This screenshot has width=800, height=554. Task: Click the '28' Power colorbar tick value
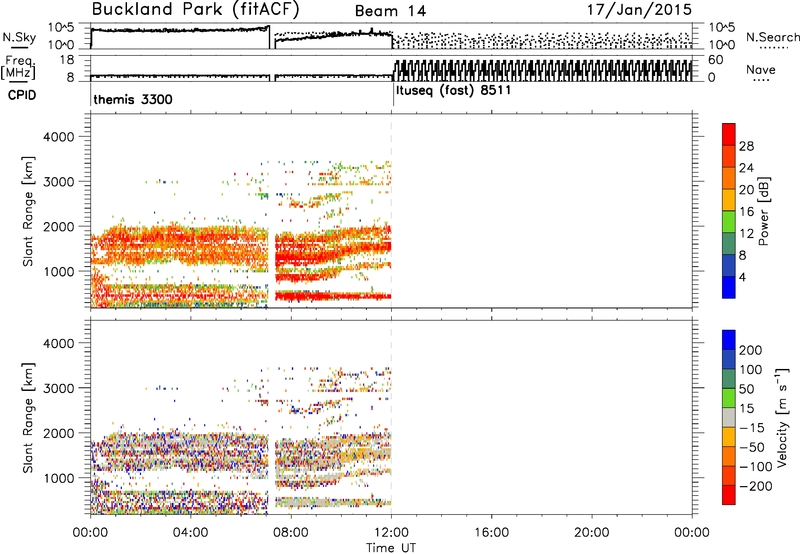click(x=746, y=146)
